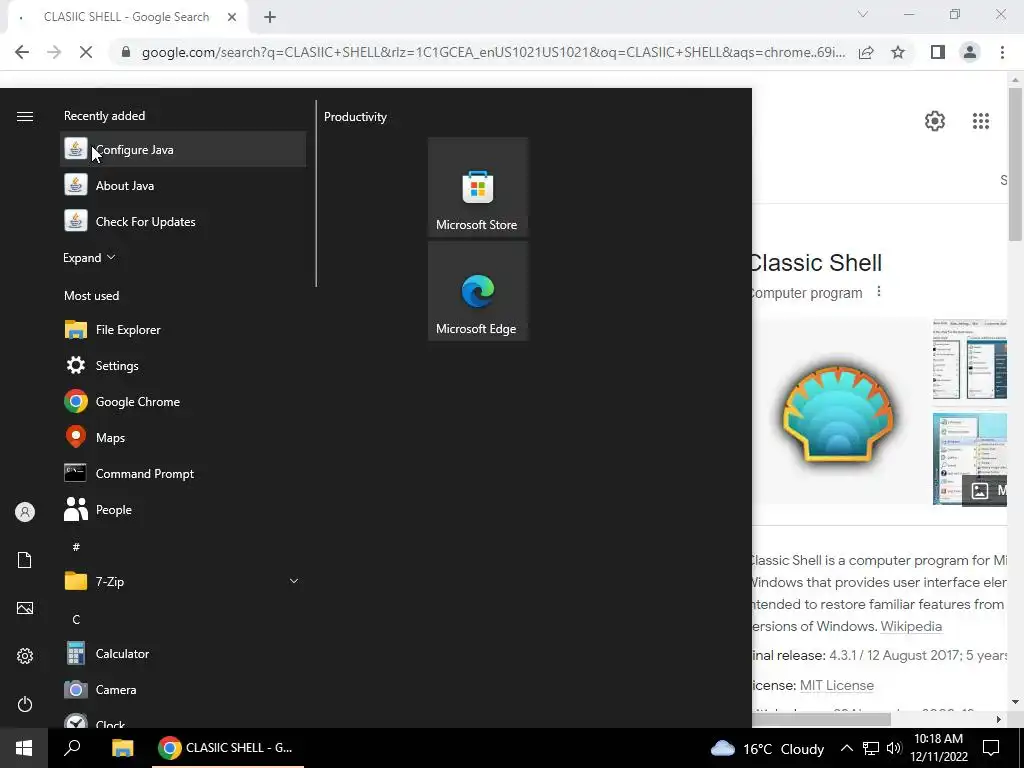1024x768 pixels.
Task: Open Chrome's three-dot menu
Action: 1002,52
